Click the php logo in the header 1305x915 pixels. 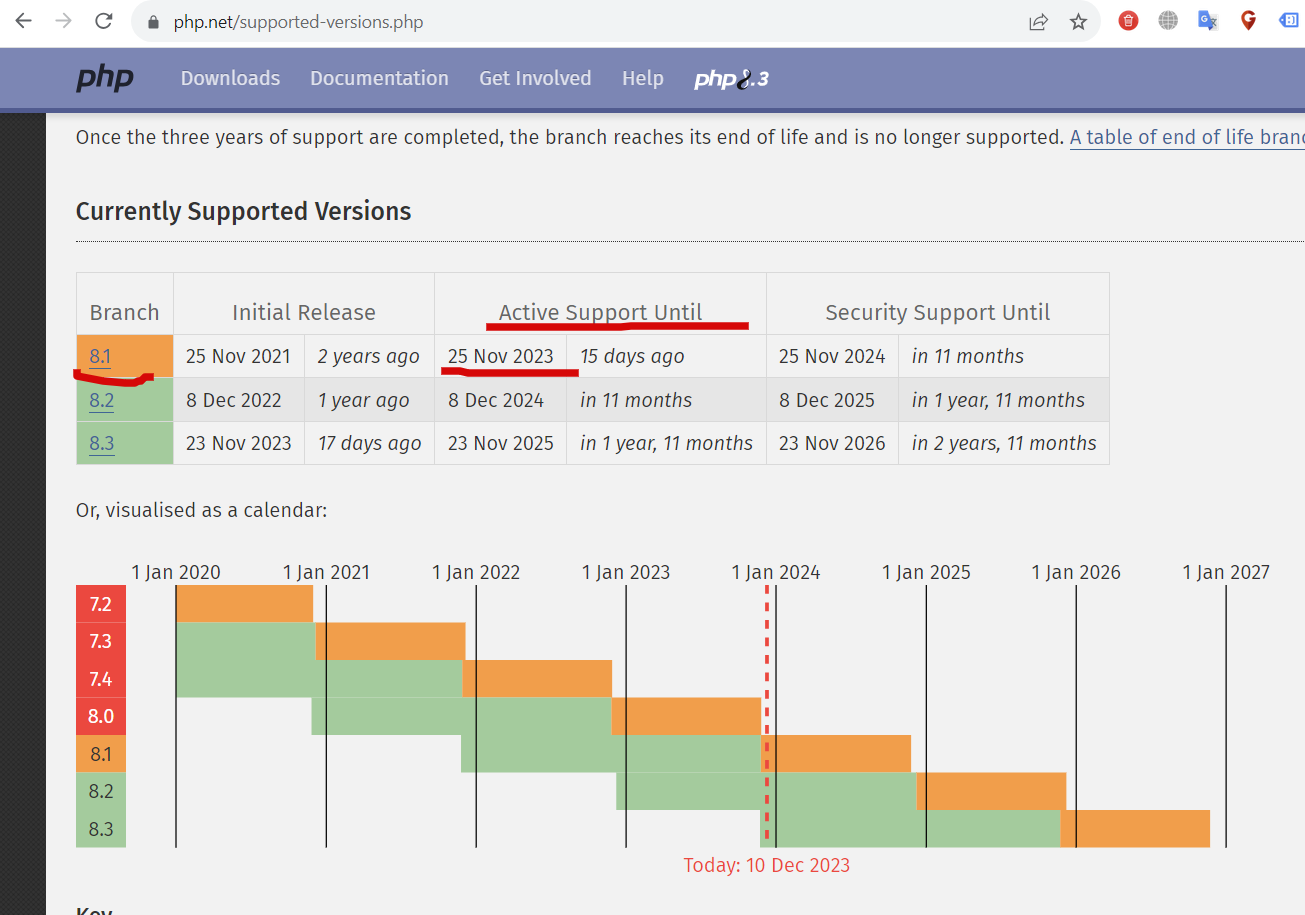pyautogui.click(x=105, y=78)
